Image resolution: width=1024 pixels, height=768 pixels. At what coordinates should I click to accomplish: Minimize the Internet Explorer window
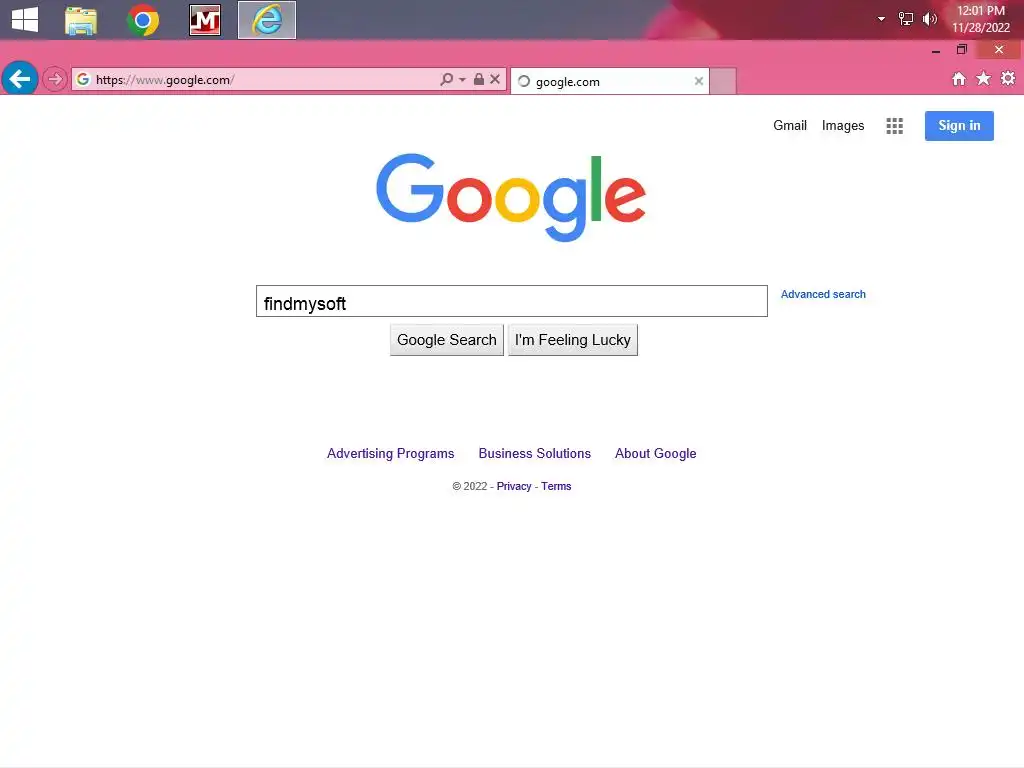[936, 50]
